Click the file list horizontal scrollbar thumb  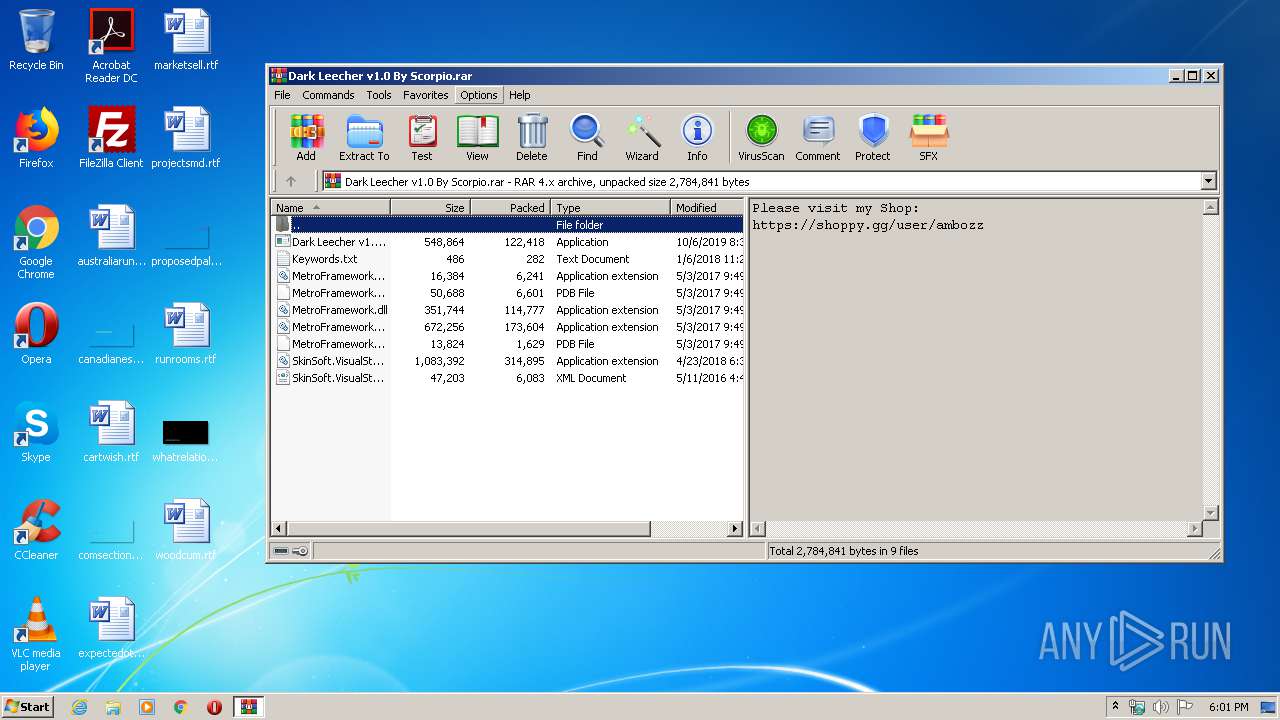[469, 528]
